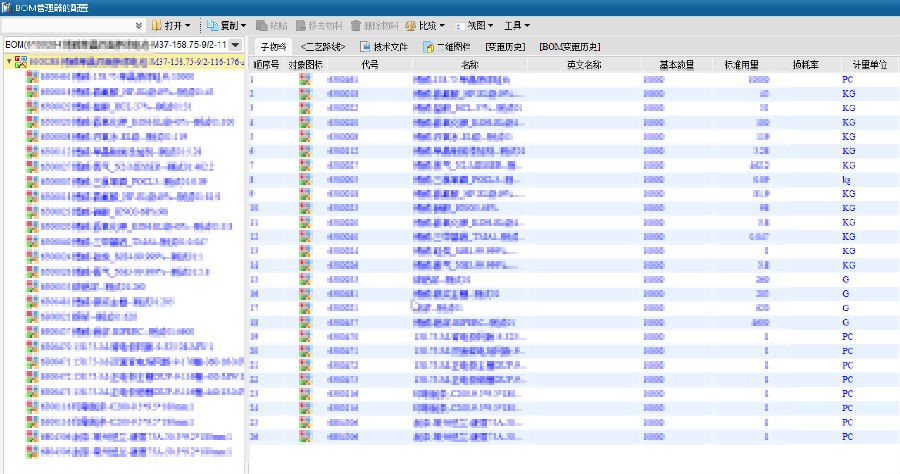This screenshot has width=900, height=474.
Task: Click the object icon in table row 1
Action: coord(305,78)
